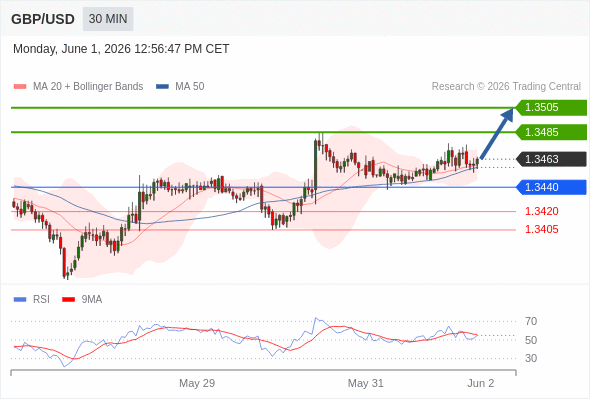Select the 1.3463 current price tag
590x400 pixels.
551,159
